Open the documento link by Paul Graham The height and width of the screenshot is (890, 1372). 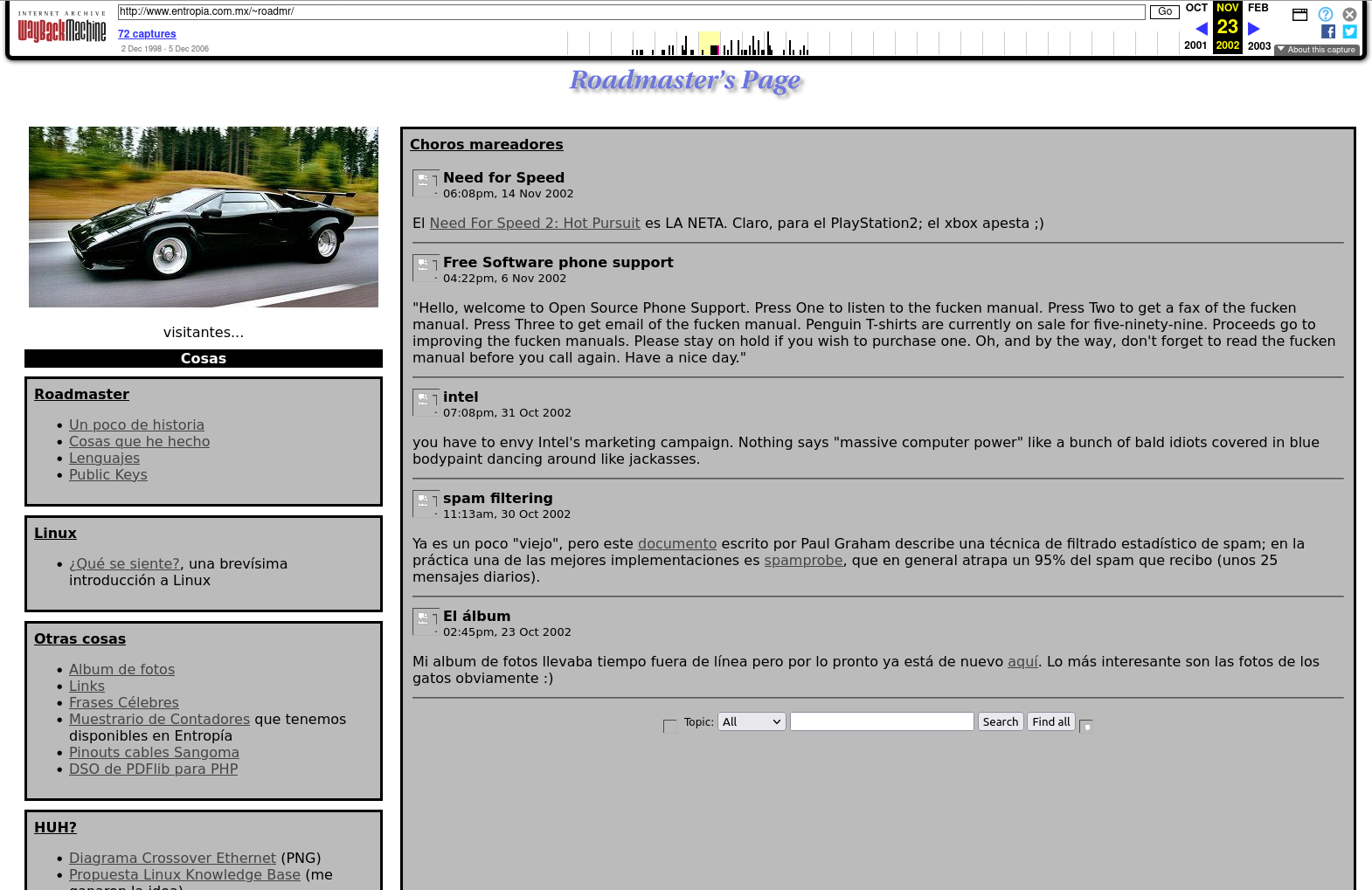(677, 543)
